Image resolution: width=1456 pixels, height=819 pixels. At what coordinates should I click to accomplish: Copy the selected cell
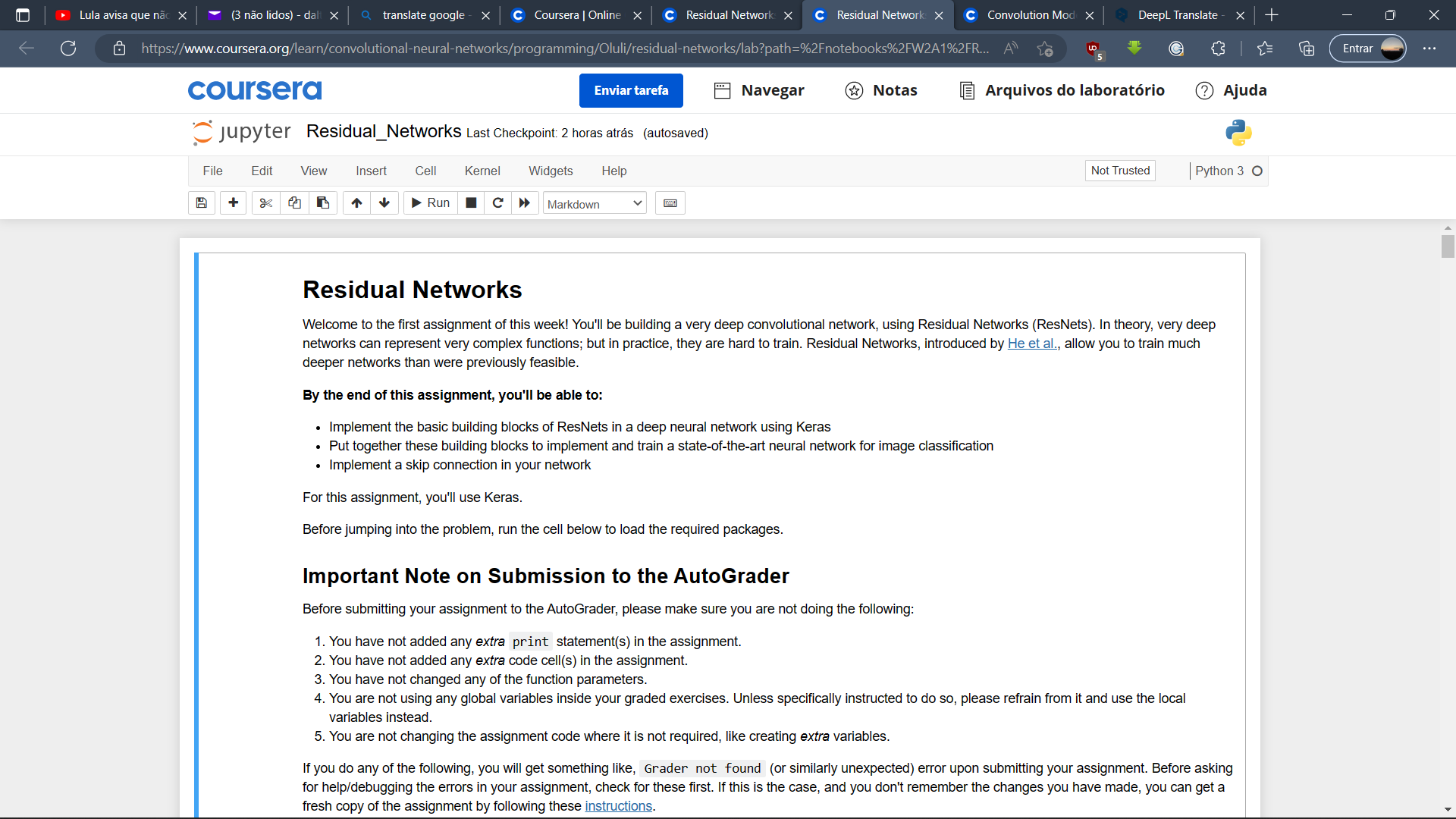(x=293, y=202)
